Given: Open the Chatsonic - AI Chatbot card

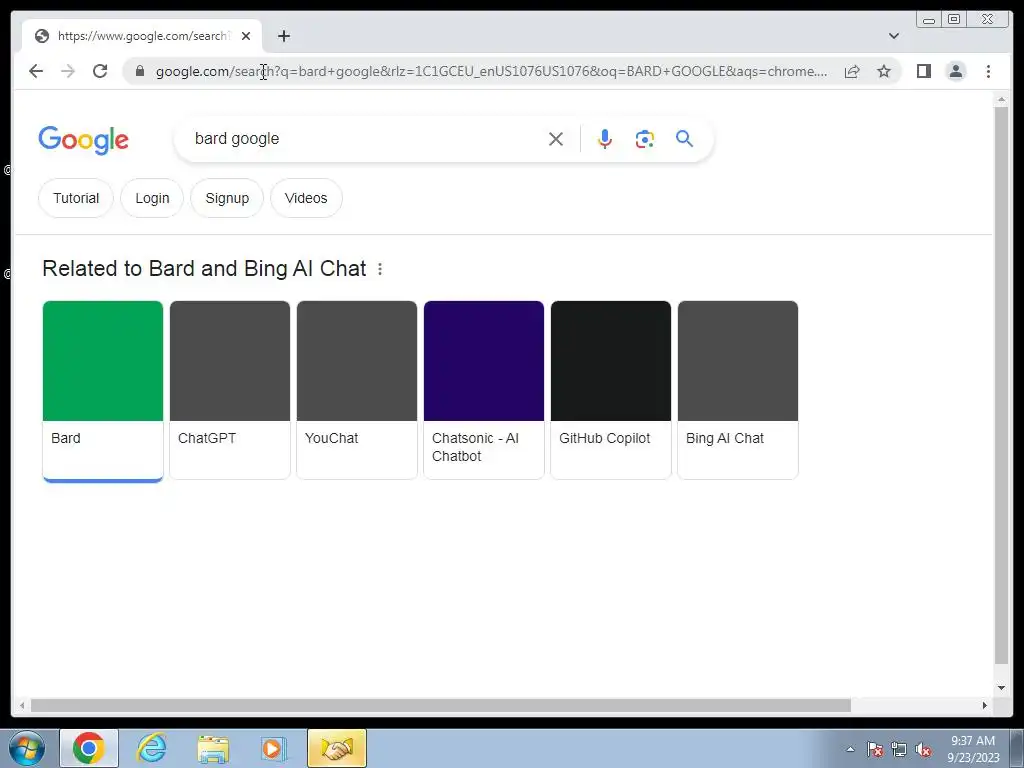Looking at the screenshot, I should click(x=484, y=391).
